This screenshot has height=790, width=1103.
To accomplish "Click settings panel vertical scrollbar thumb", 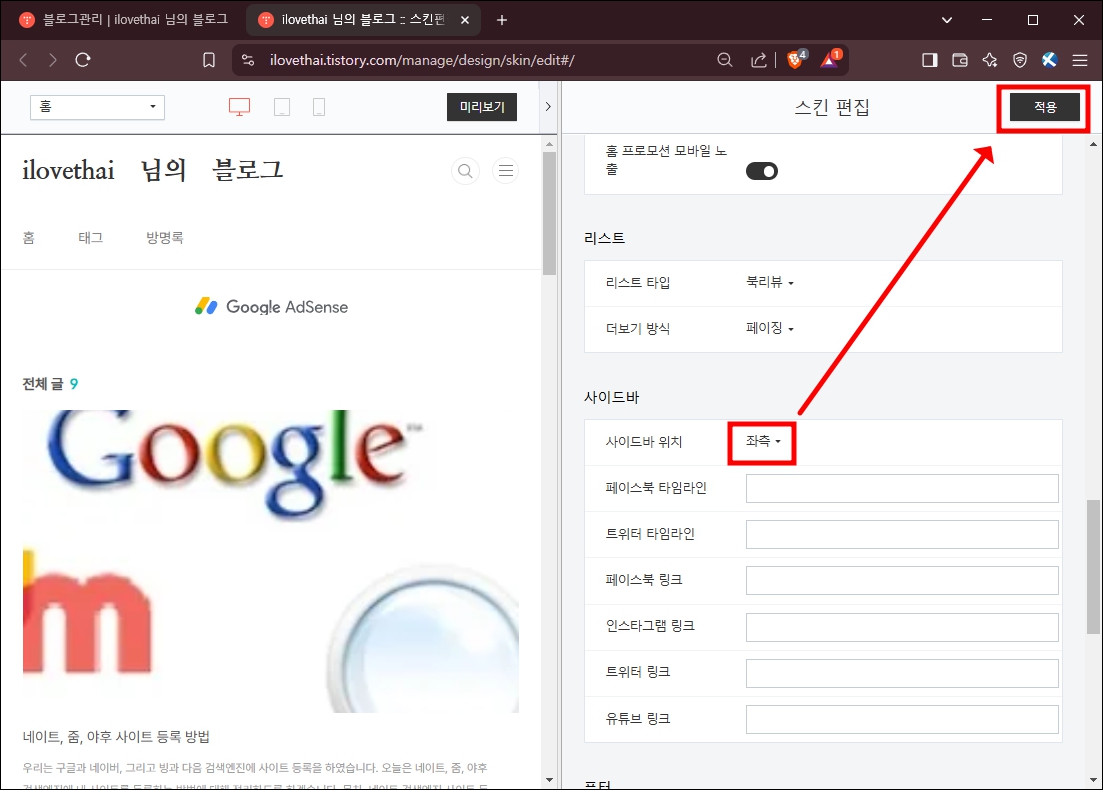I will click(1093, 567).
